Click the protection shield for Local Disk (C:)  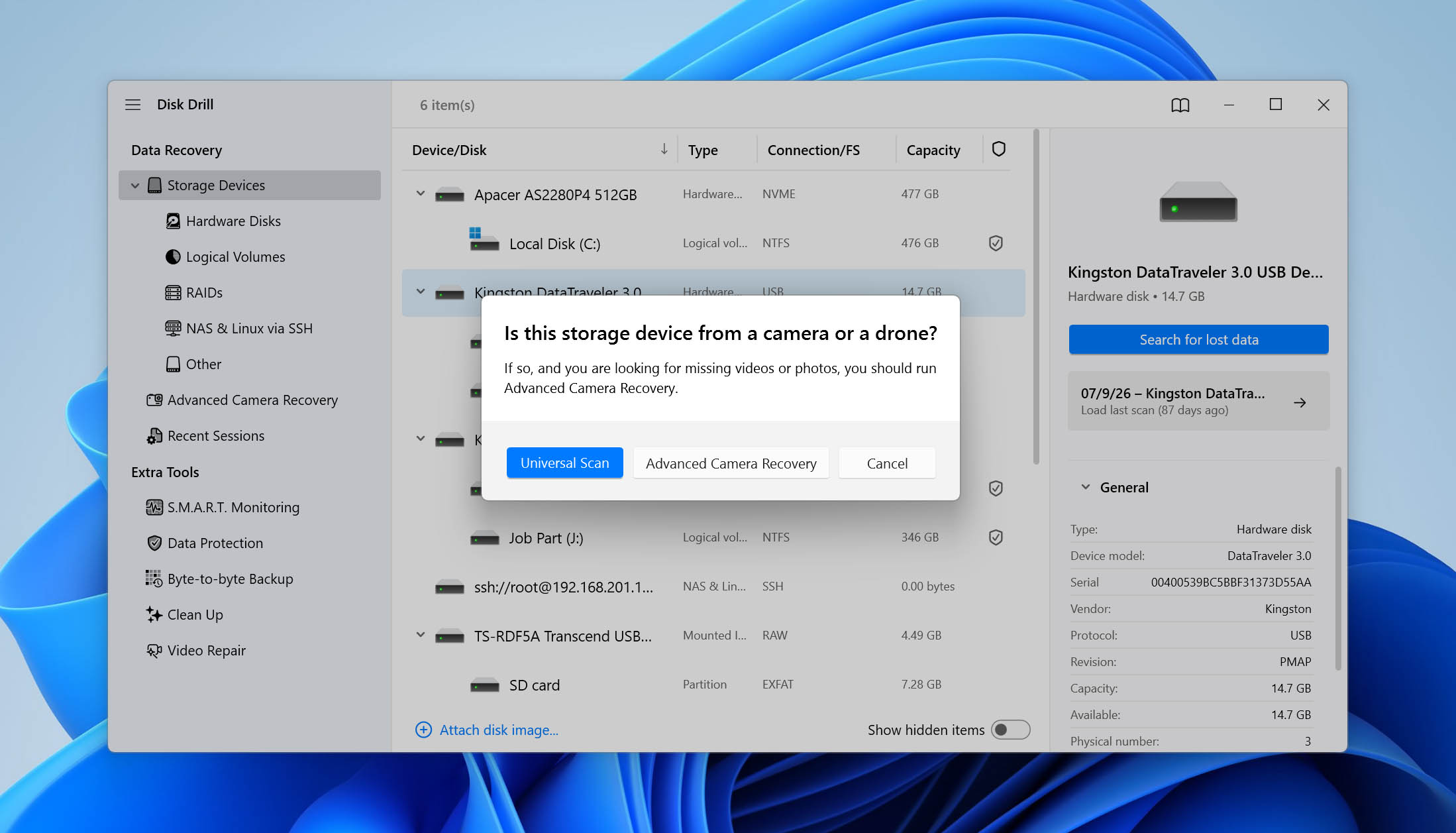tap(995, 243)
